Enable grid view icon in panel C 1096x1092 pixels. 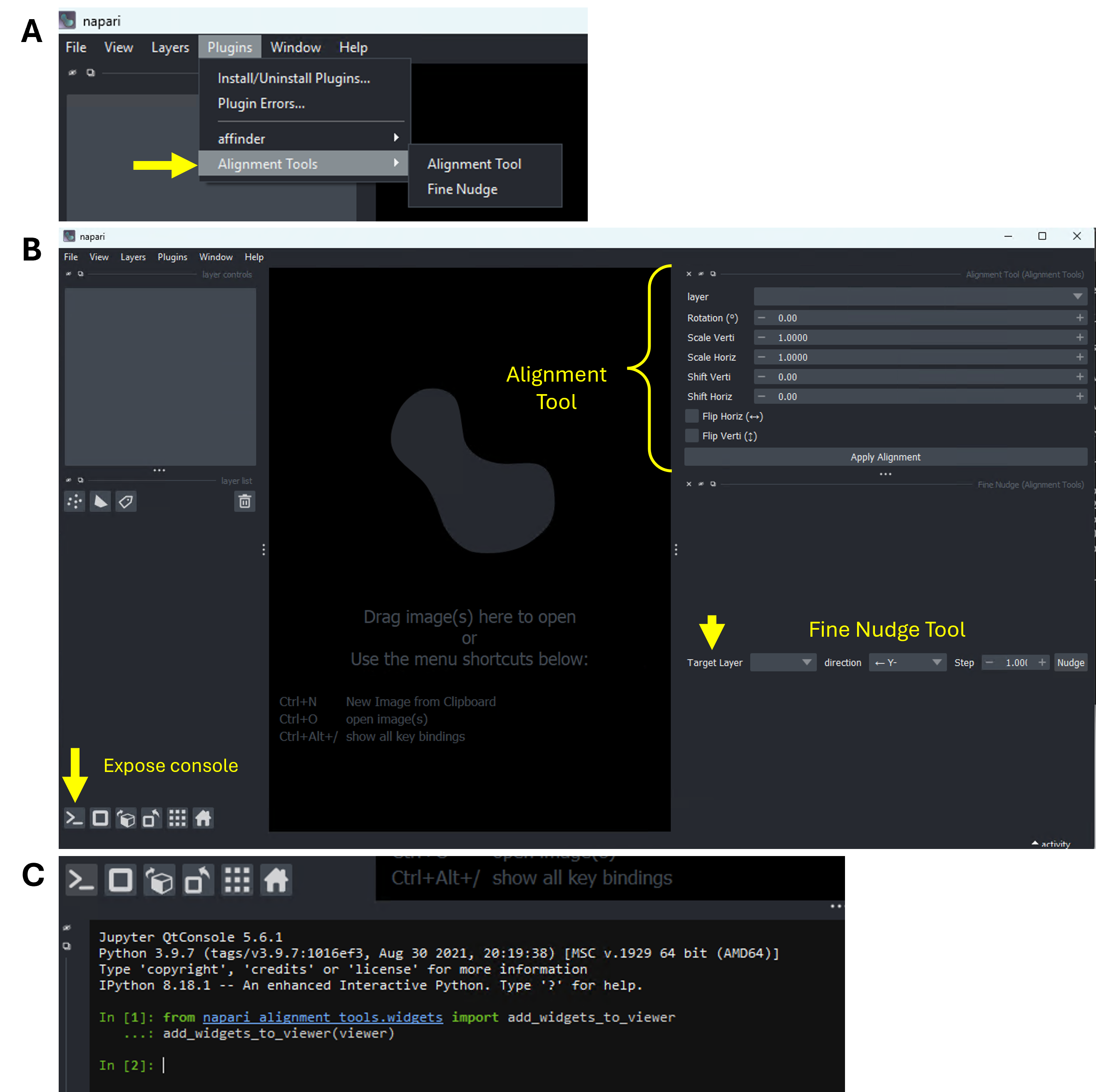[237, 880]
